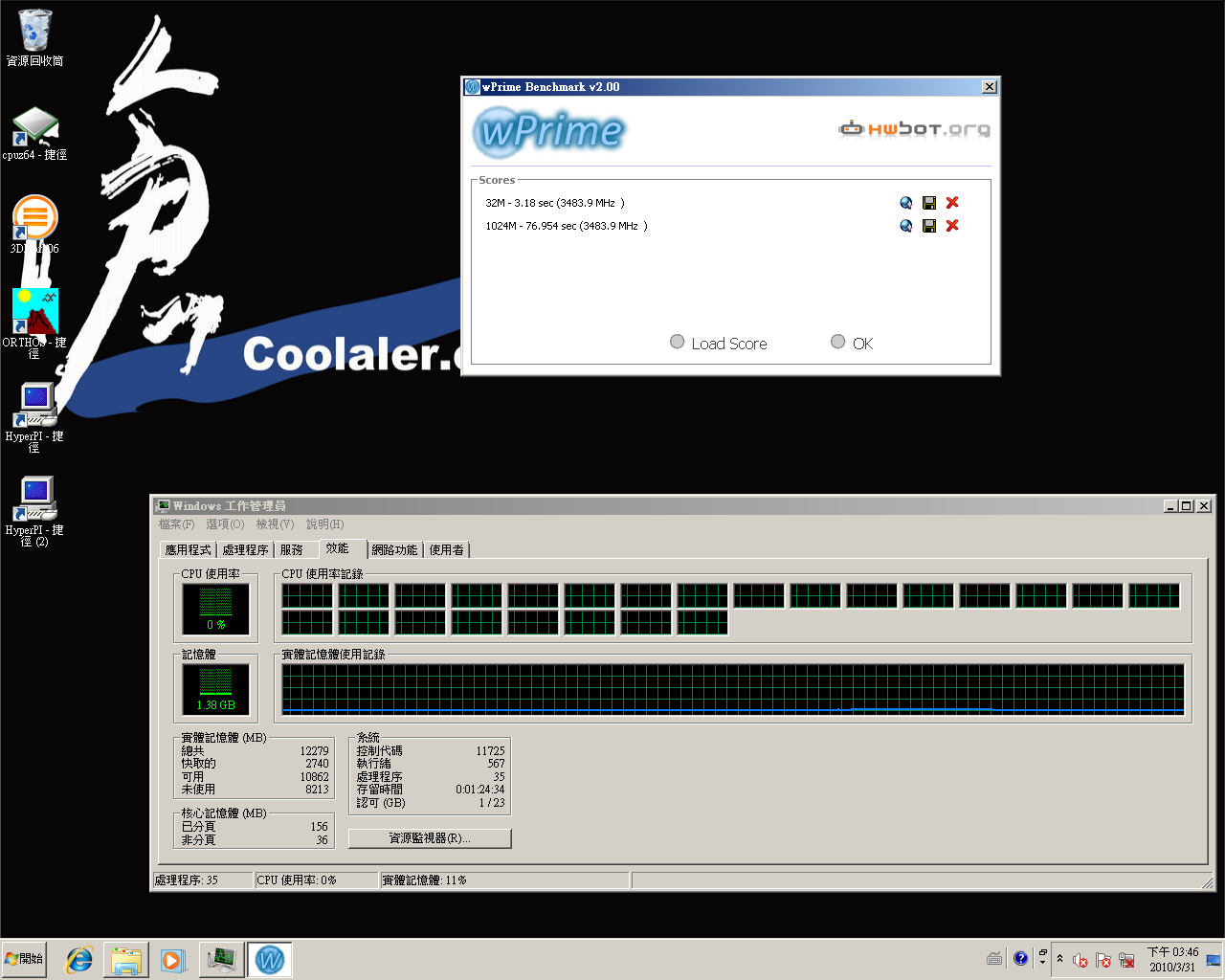Open Windows Explorer folder from taskbar
The height and width of the screenshot is (980, 1225).
126,960
